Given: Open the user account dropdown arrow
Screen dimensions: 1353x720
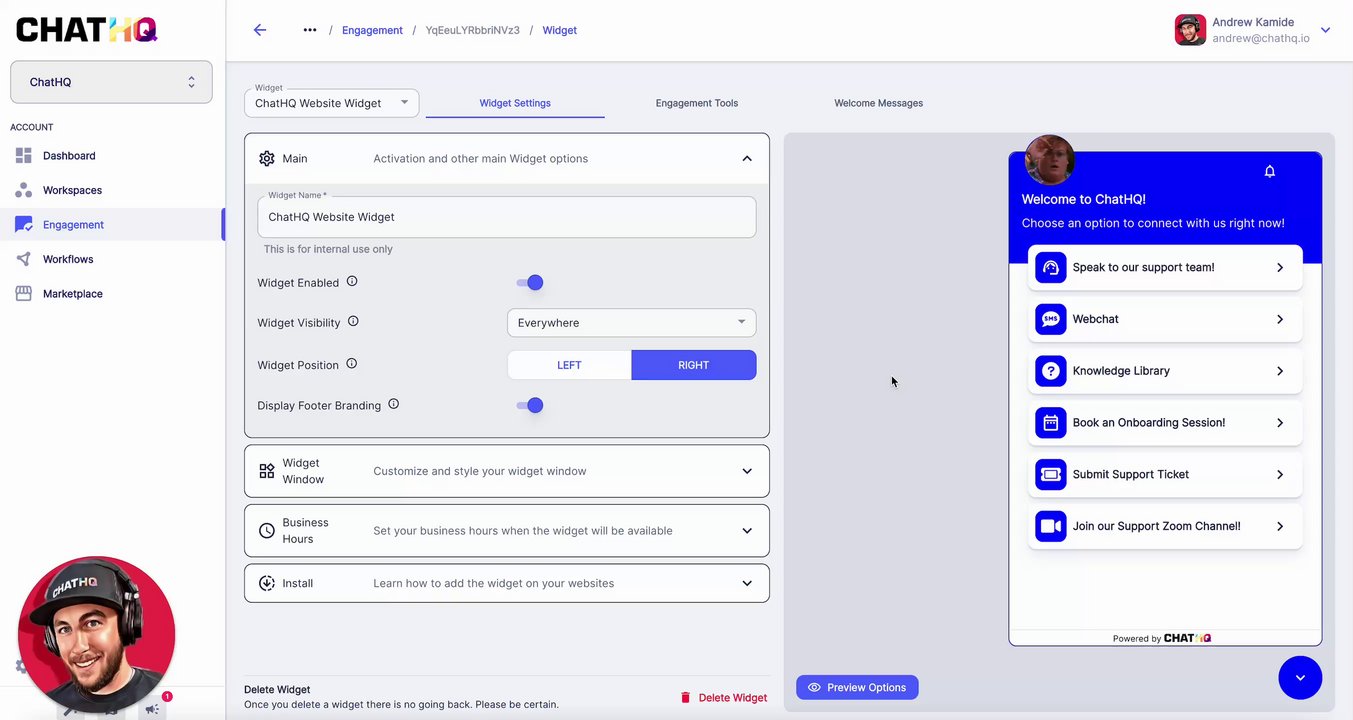Looking at the screenshot, I should [x=1325, y=30].
